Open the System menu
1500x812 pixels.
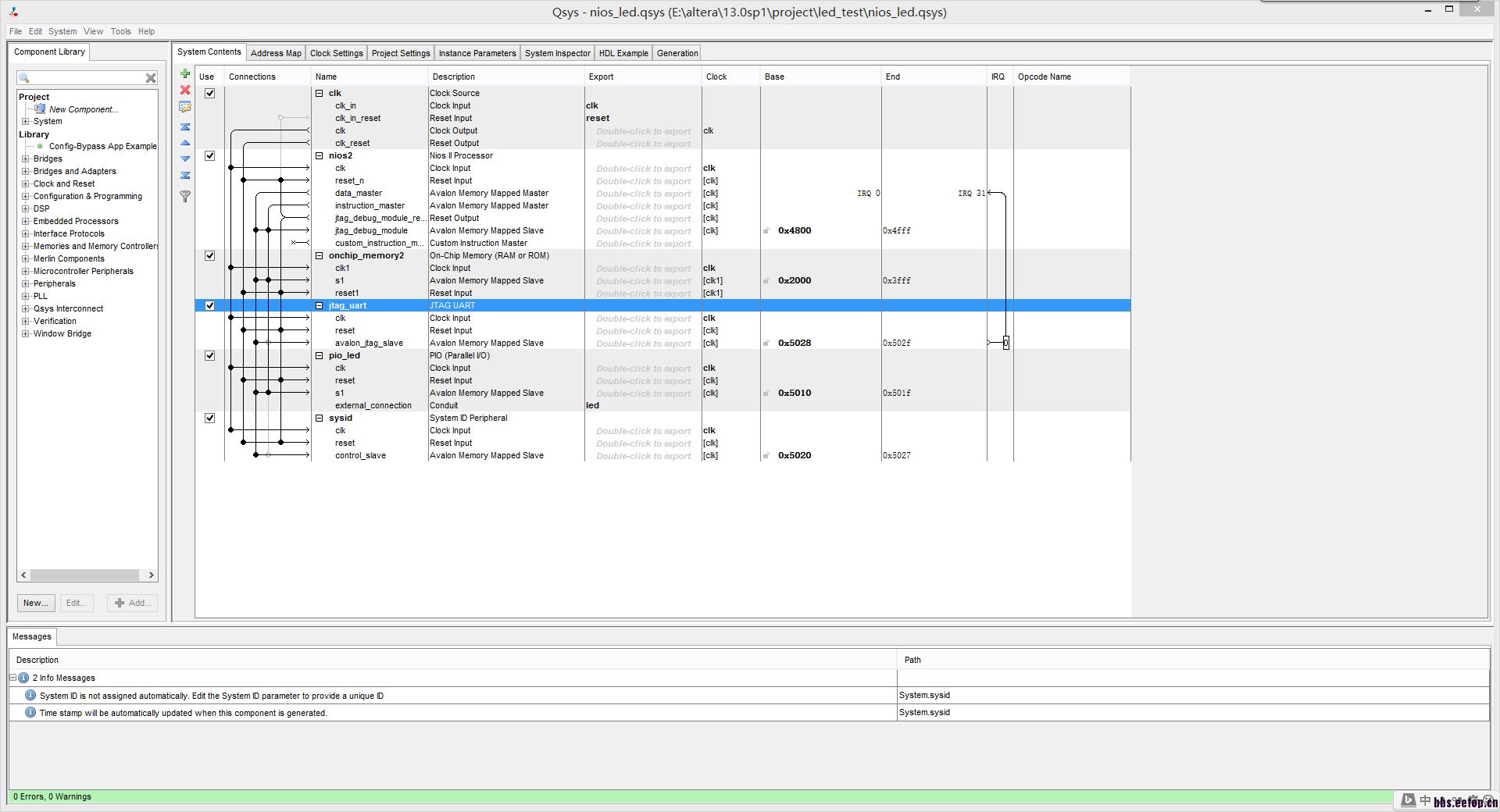coord(62,31)
